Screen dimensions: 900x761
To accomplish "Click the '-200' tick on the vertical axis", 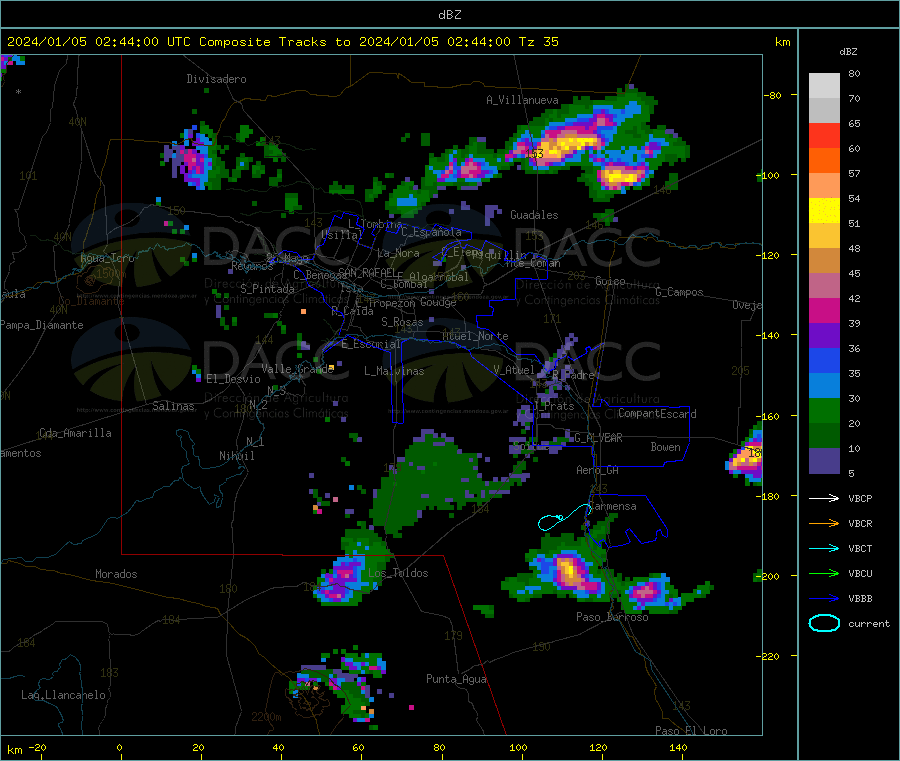I will coord(767,576).
